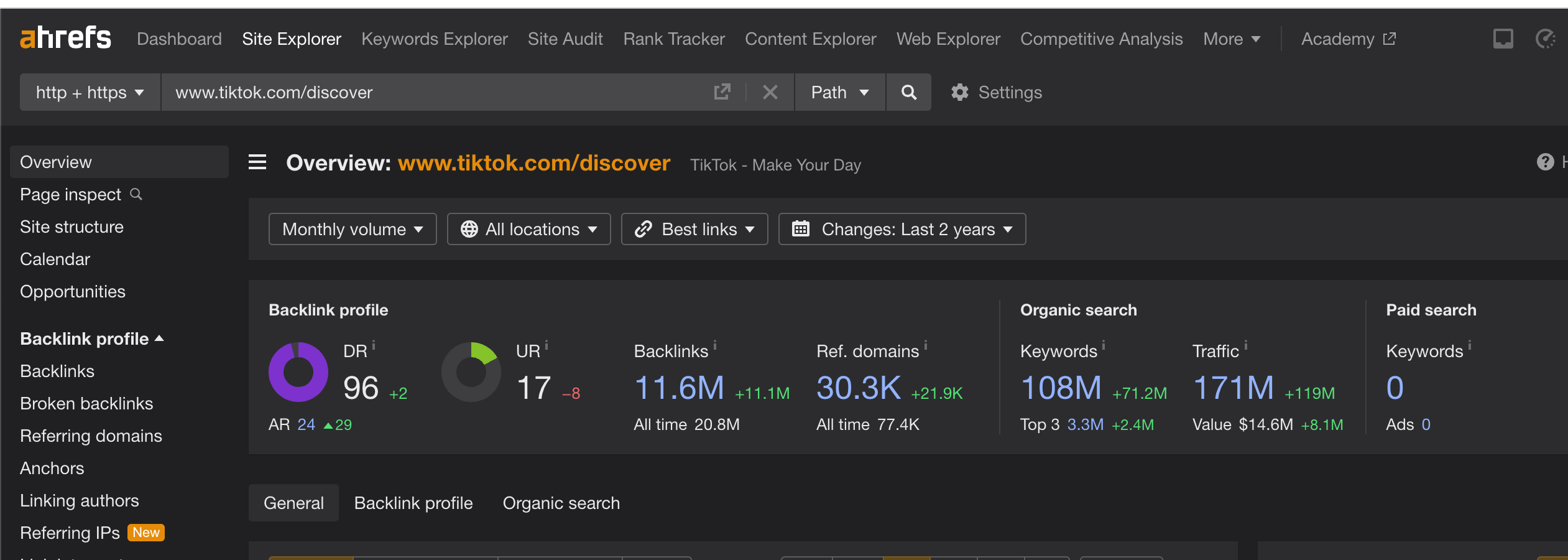Open Competitive Analysis
Screen dimensions: 1568x560
tap(1101, 39)
